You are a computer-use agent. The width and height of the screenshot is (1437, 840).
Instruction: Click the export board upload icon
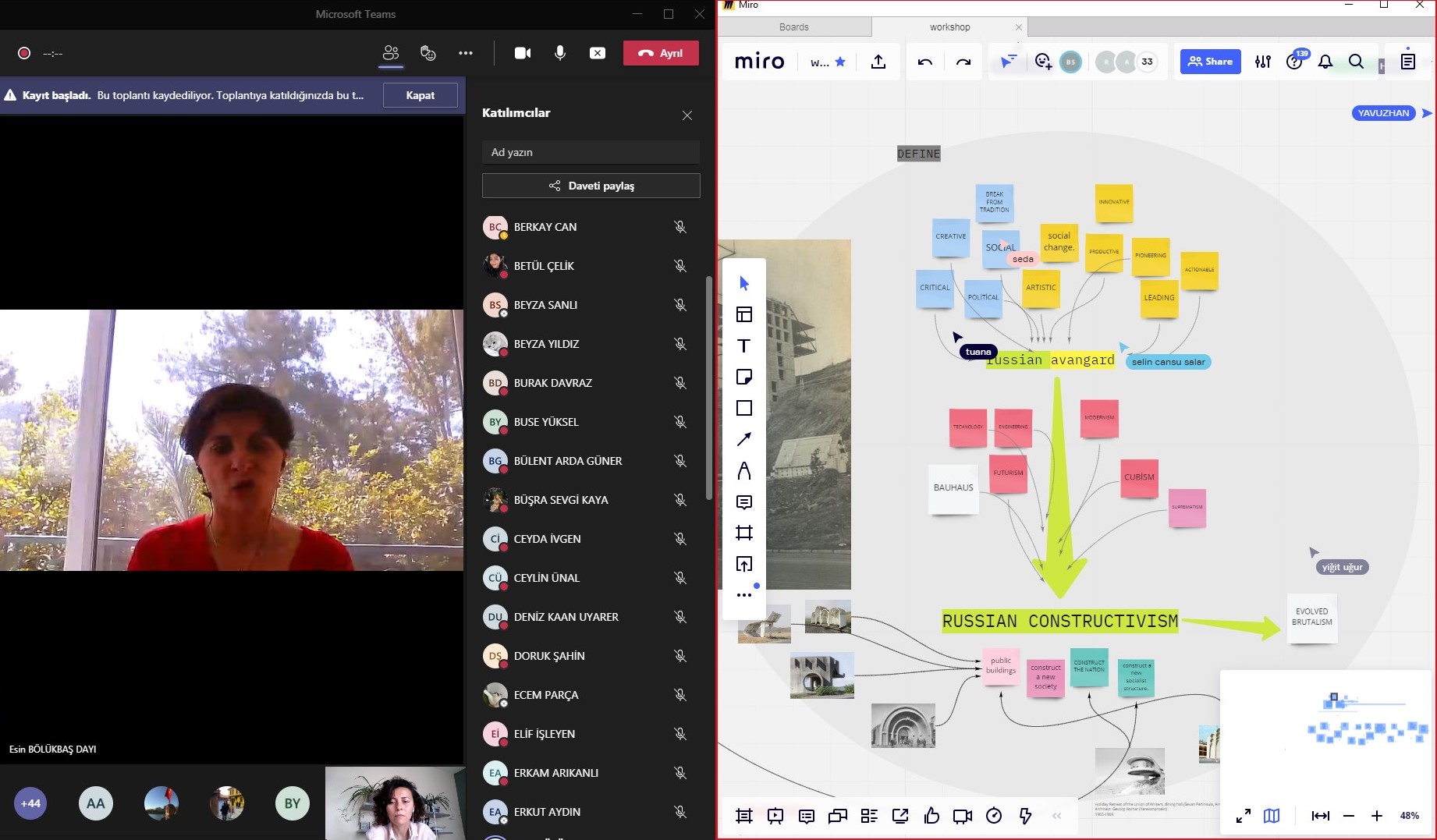[x=878, y=62]
